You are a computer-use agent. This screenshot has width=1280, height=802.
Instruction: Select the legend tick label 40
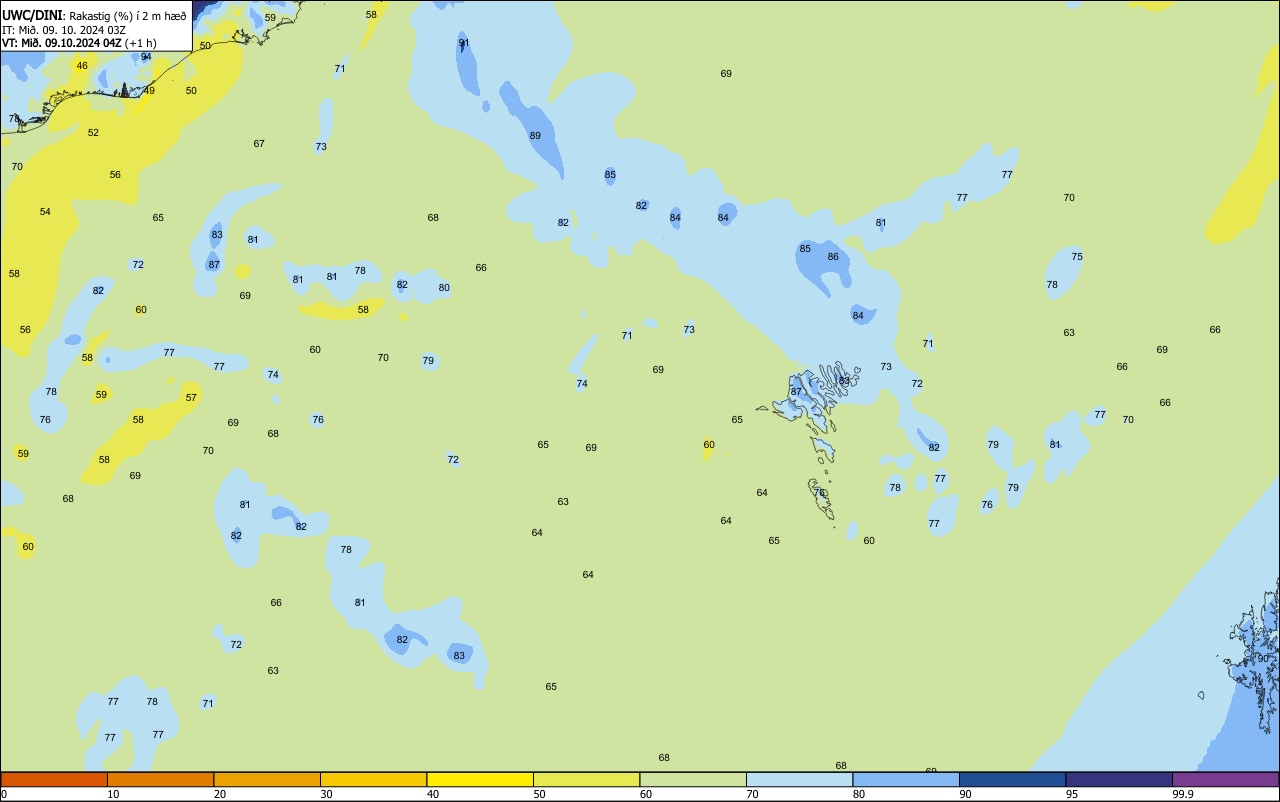tap(433, 794)
